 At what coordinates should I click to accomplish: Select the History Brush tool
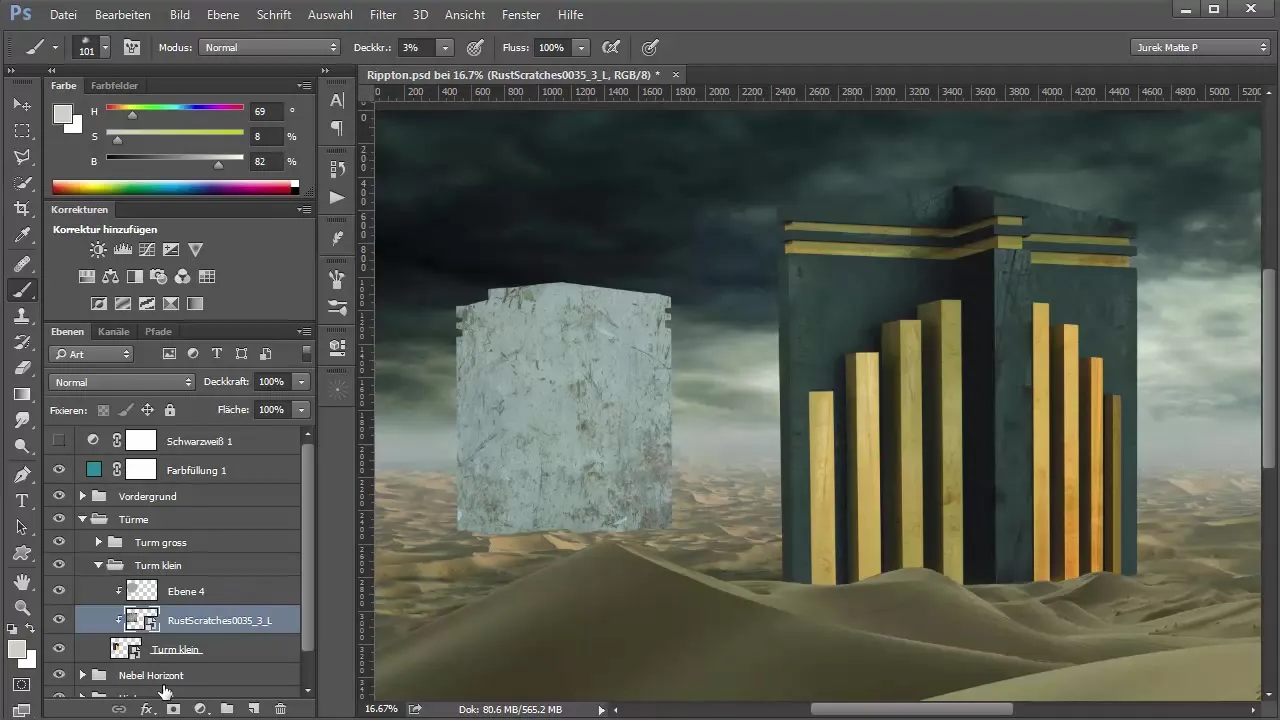(x=22, y=342)
